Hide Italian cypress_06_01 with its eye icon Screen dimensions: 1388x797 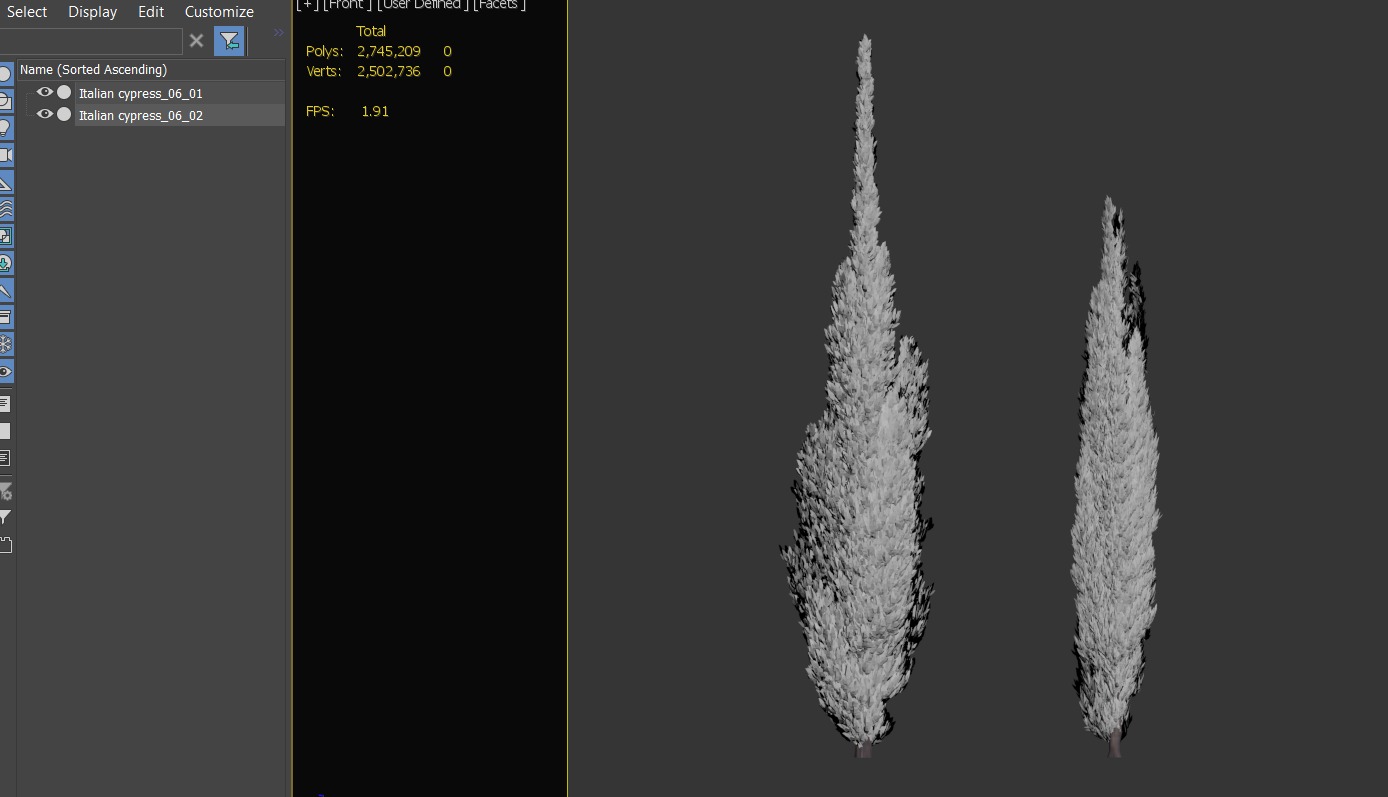[44, 92]
